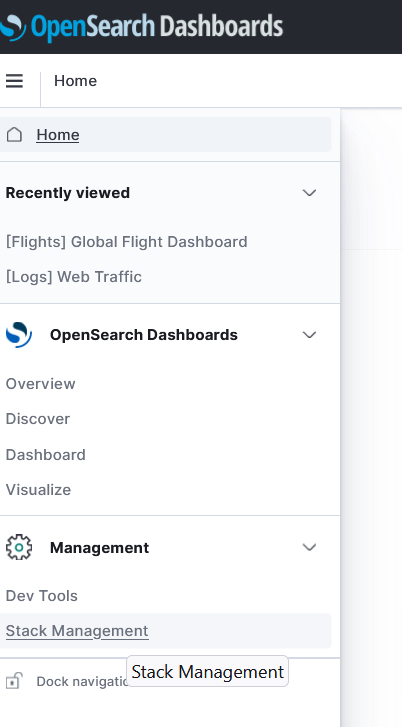Viewport: 402px width, 727px height.
Task: Click the Management gear icon
Action: [x=19, y=547]
